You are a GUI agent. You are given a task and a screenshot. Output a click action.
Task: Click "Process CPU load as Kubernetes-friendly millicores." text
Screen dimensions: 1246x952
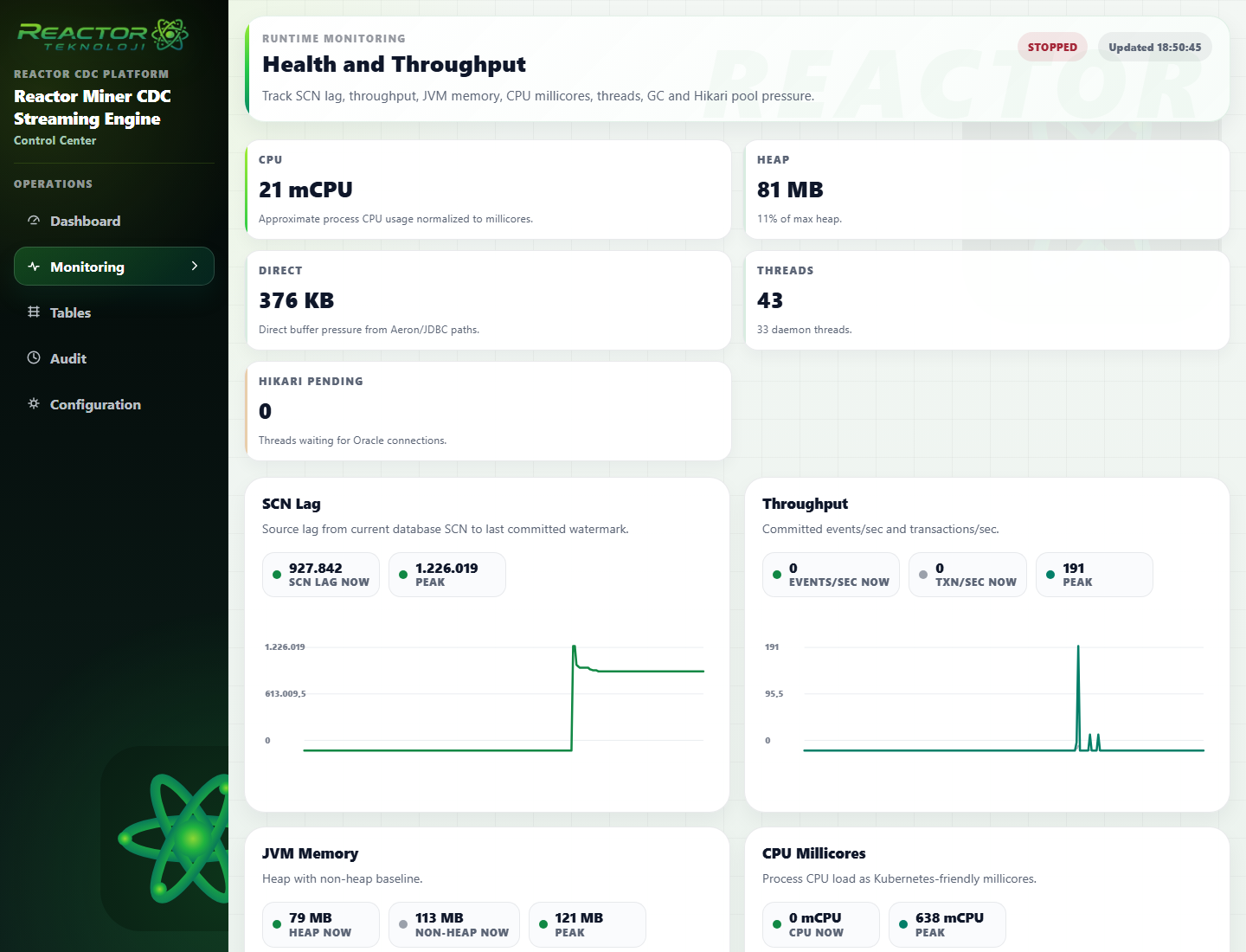(x=899, y=878)
